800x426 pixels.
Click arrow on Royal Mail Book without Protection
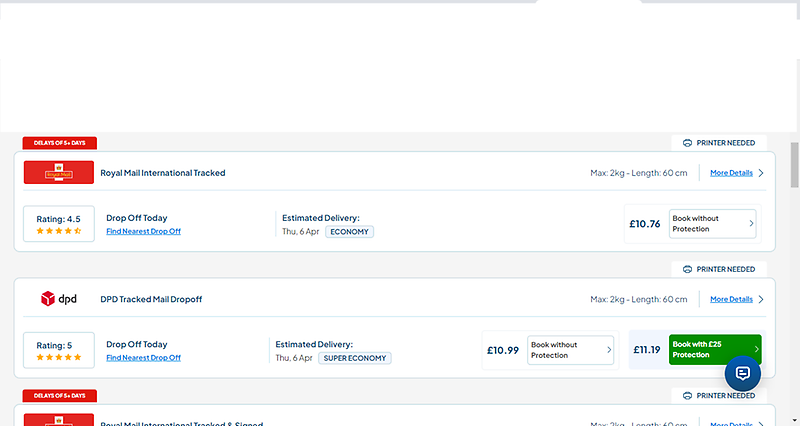751,224
